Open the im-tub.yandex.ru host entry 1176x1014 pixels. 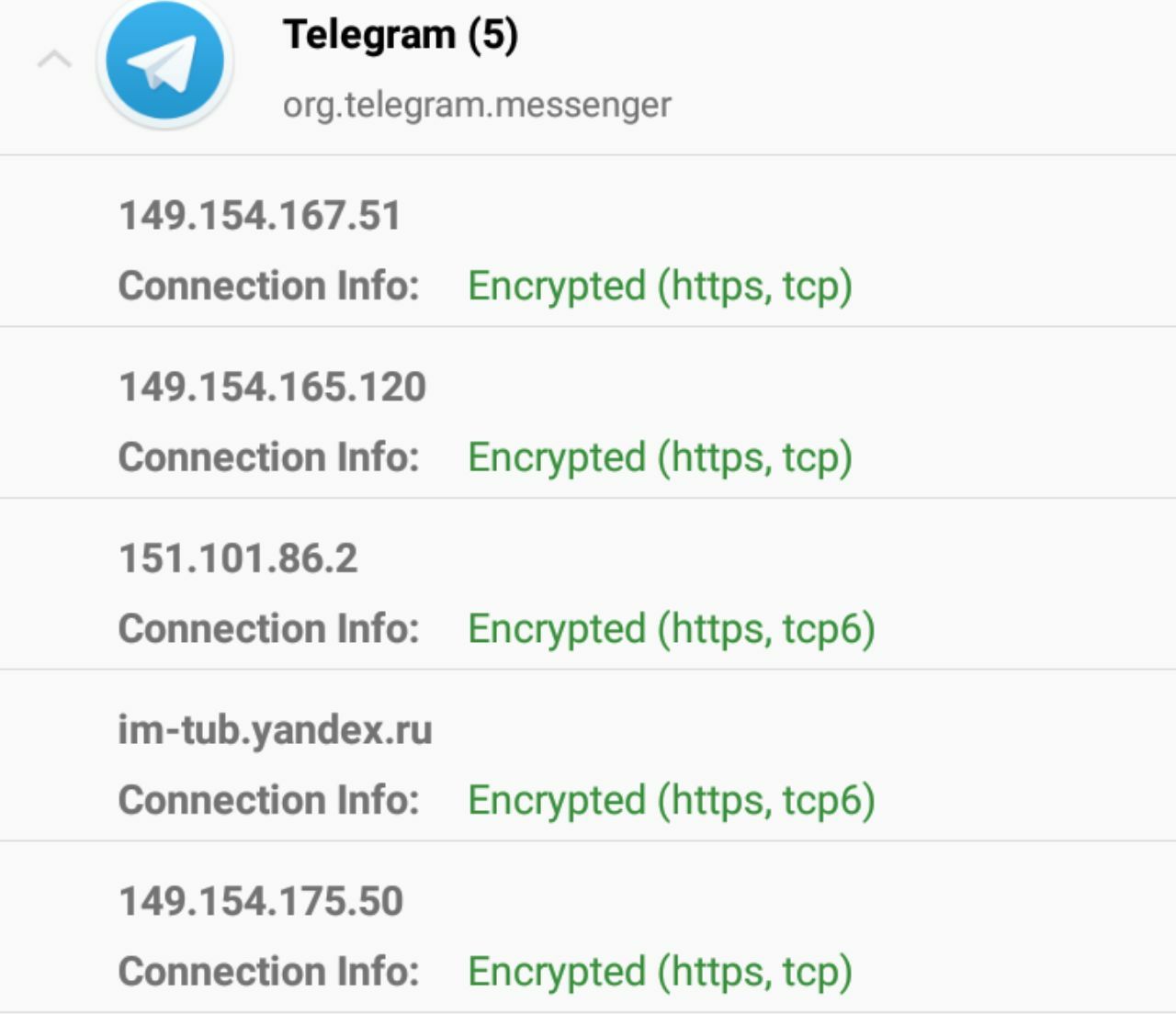275,730
